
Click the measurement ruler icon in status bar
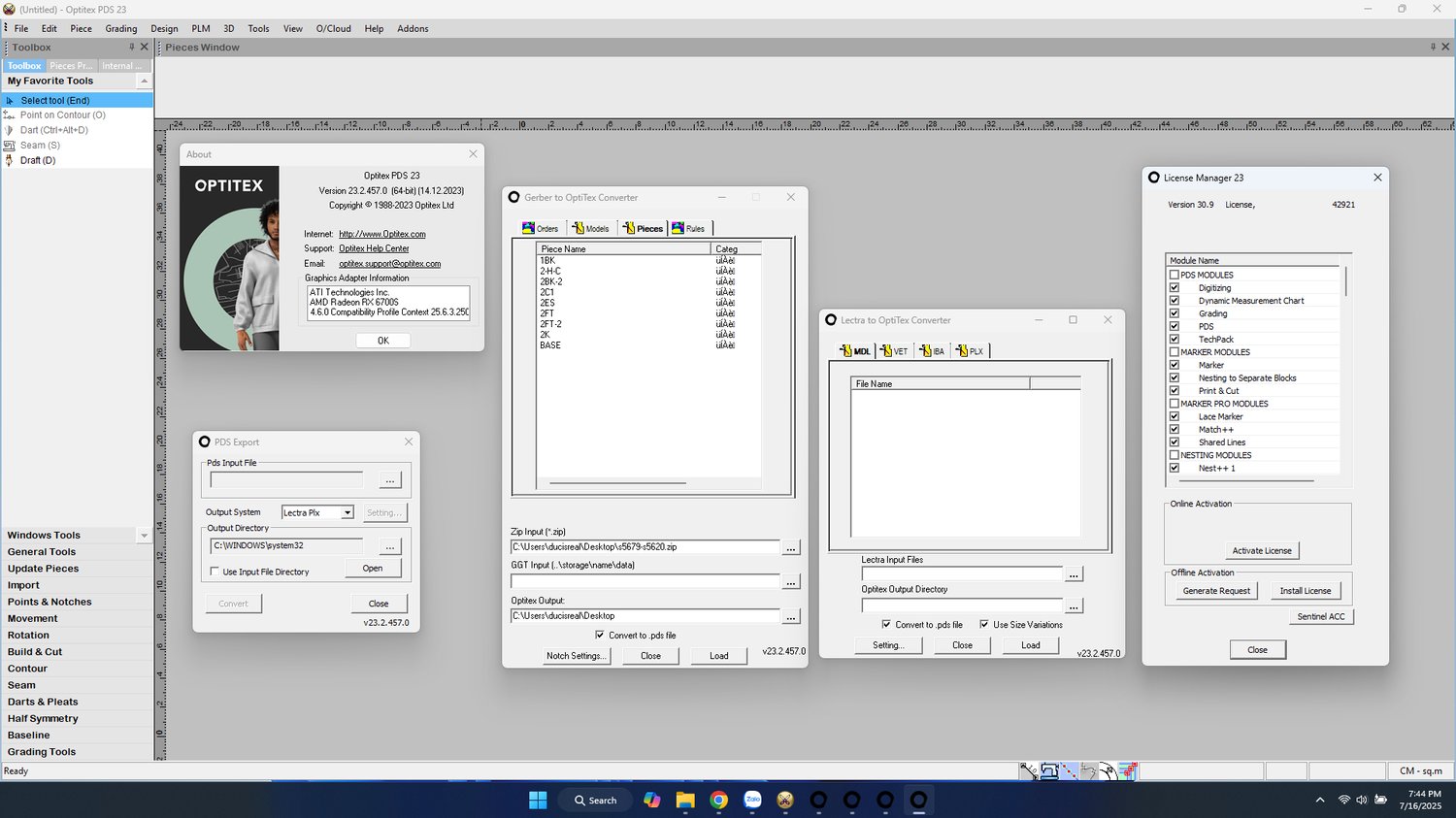click(x=1029, y=772)
